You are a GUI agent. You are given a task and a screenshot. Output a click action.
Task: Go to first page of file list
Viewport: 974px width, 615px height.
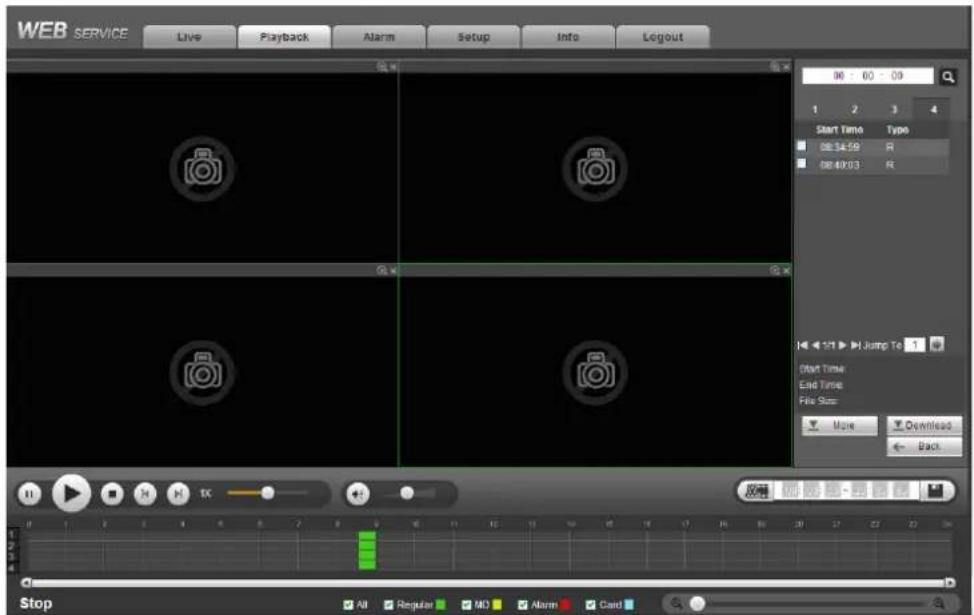[803, 345]
